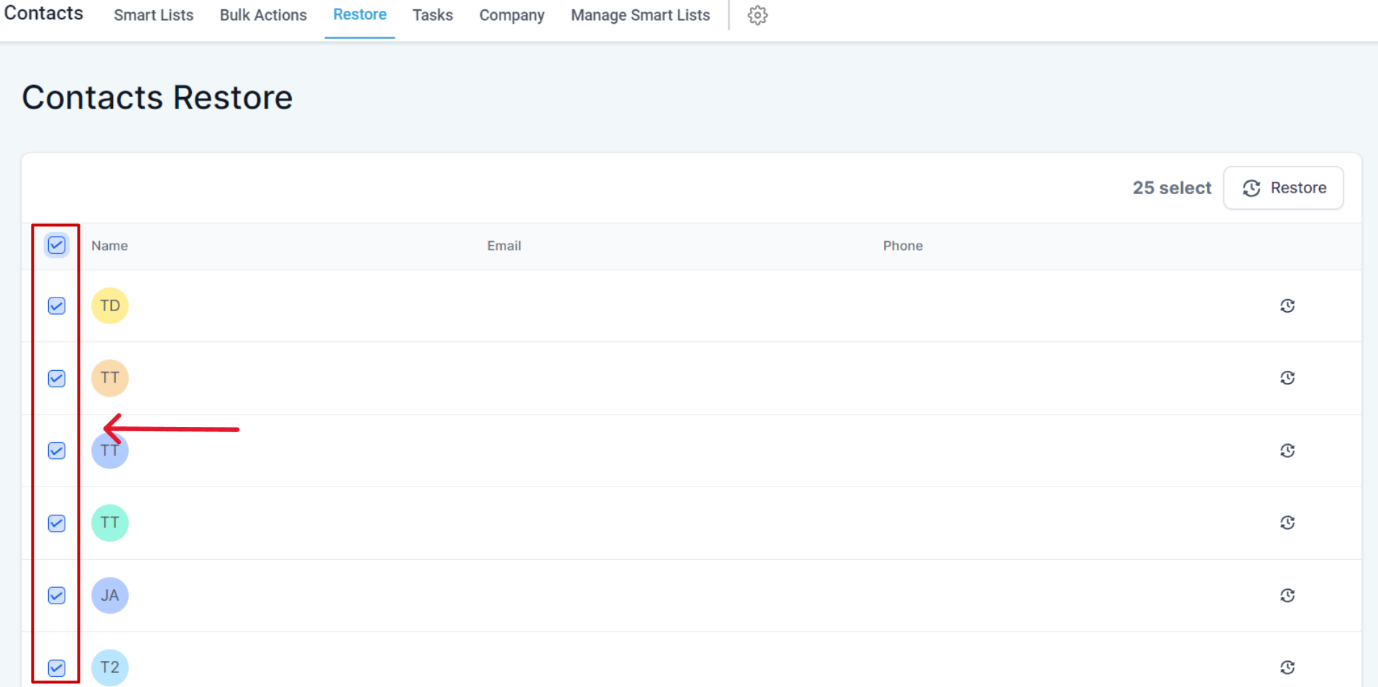Click the Restore button above the table

click(1283, 188)
